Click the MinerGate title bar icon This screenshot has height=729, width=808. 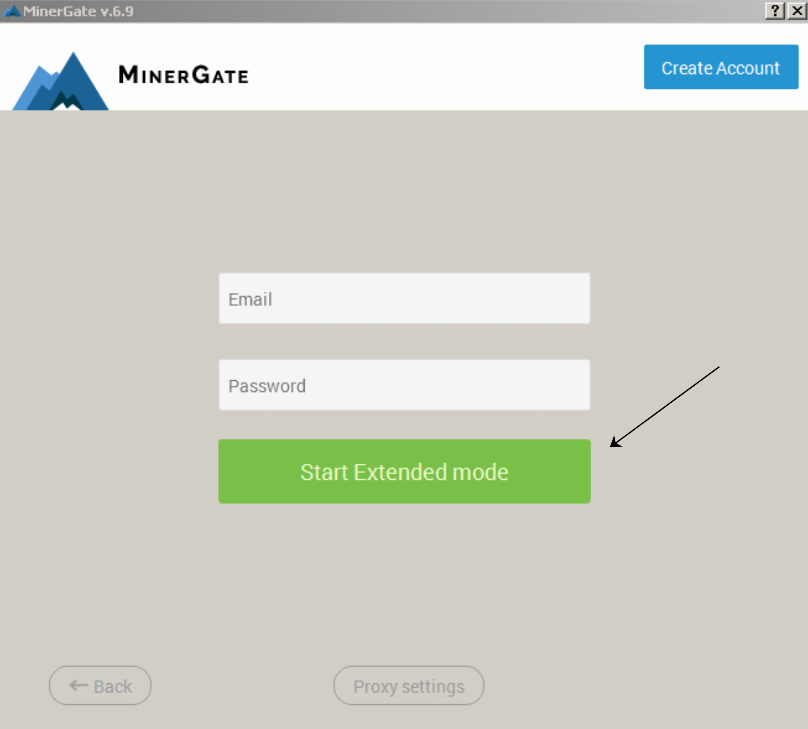click(11, 11)
